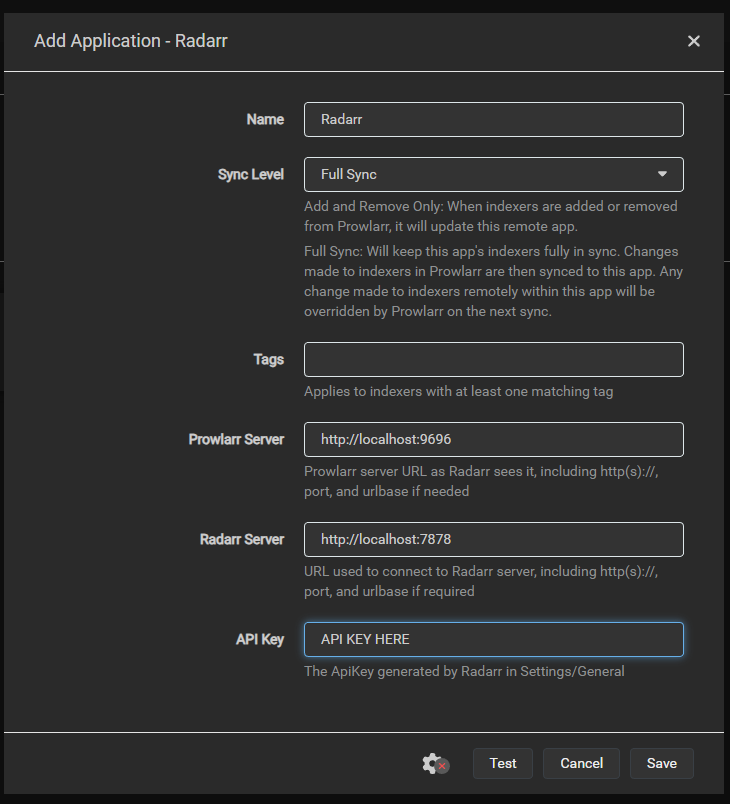Screen dimensions: 730x804
Task: Click the Name field containing Radarr
Action: tap(493, 119)
